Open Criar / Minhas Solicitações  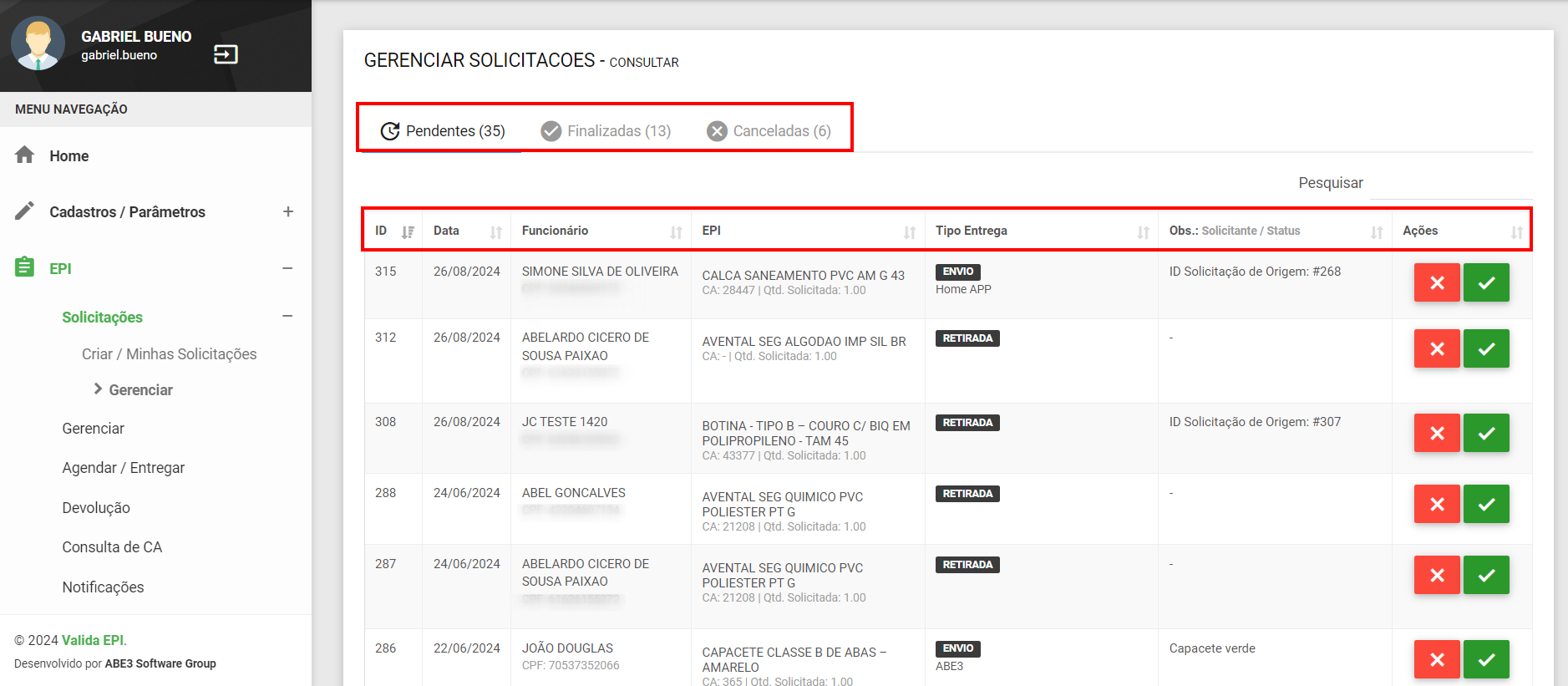pyautogui.click(x=170, y=354)
